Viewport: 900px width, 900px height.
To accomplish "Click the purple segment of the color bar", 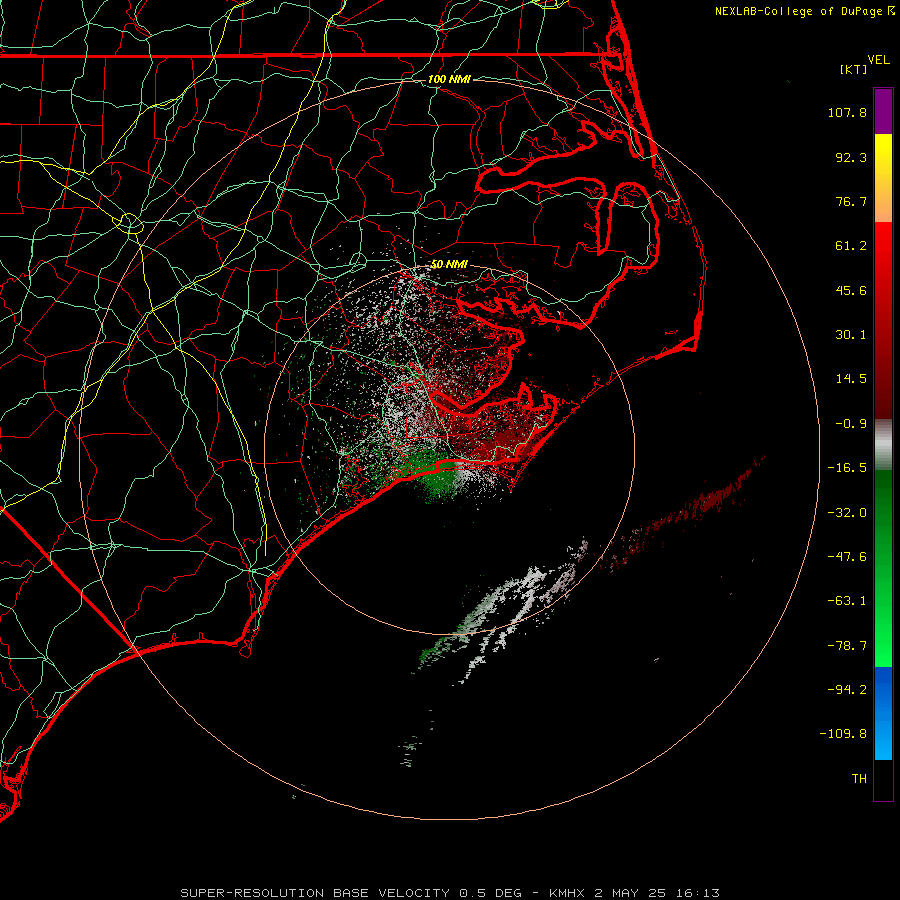I will tap(883, 111).
